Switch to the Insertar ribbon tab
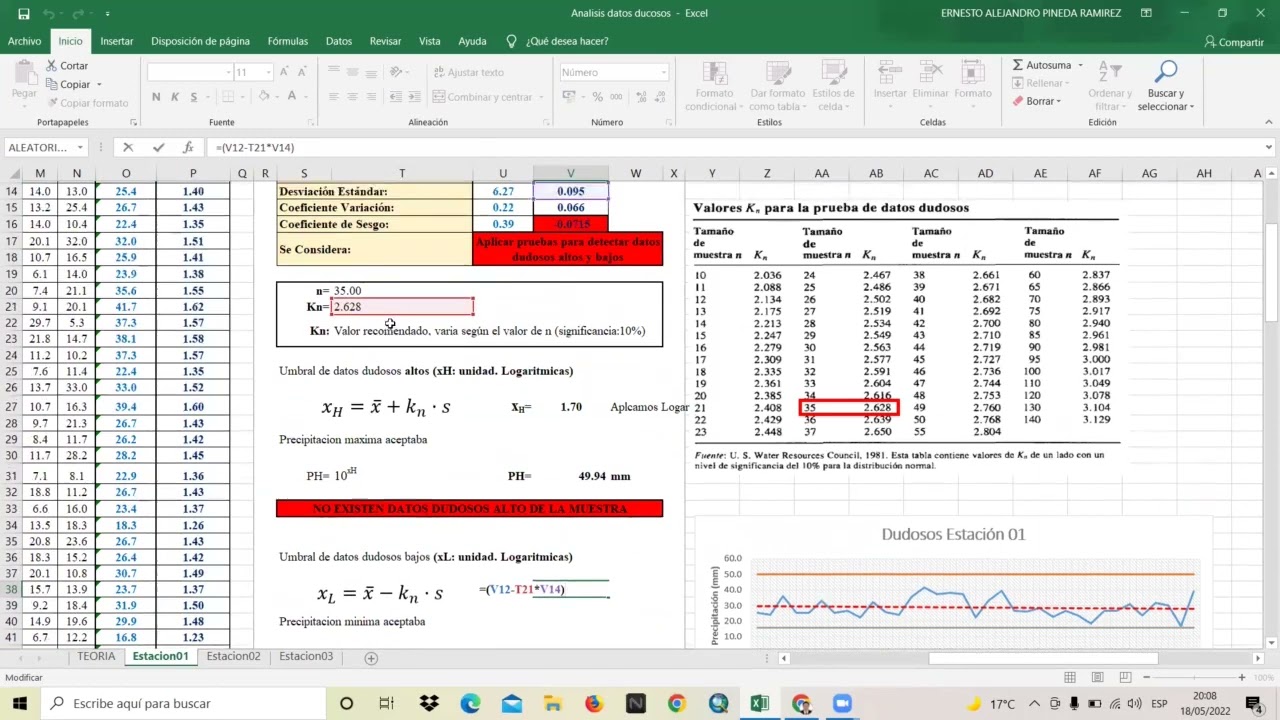The width and height of the screenshot is (1280, 720). pyautogui.click(x=117, y=41)
